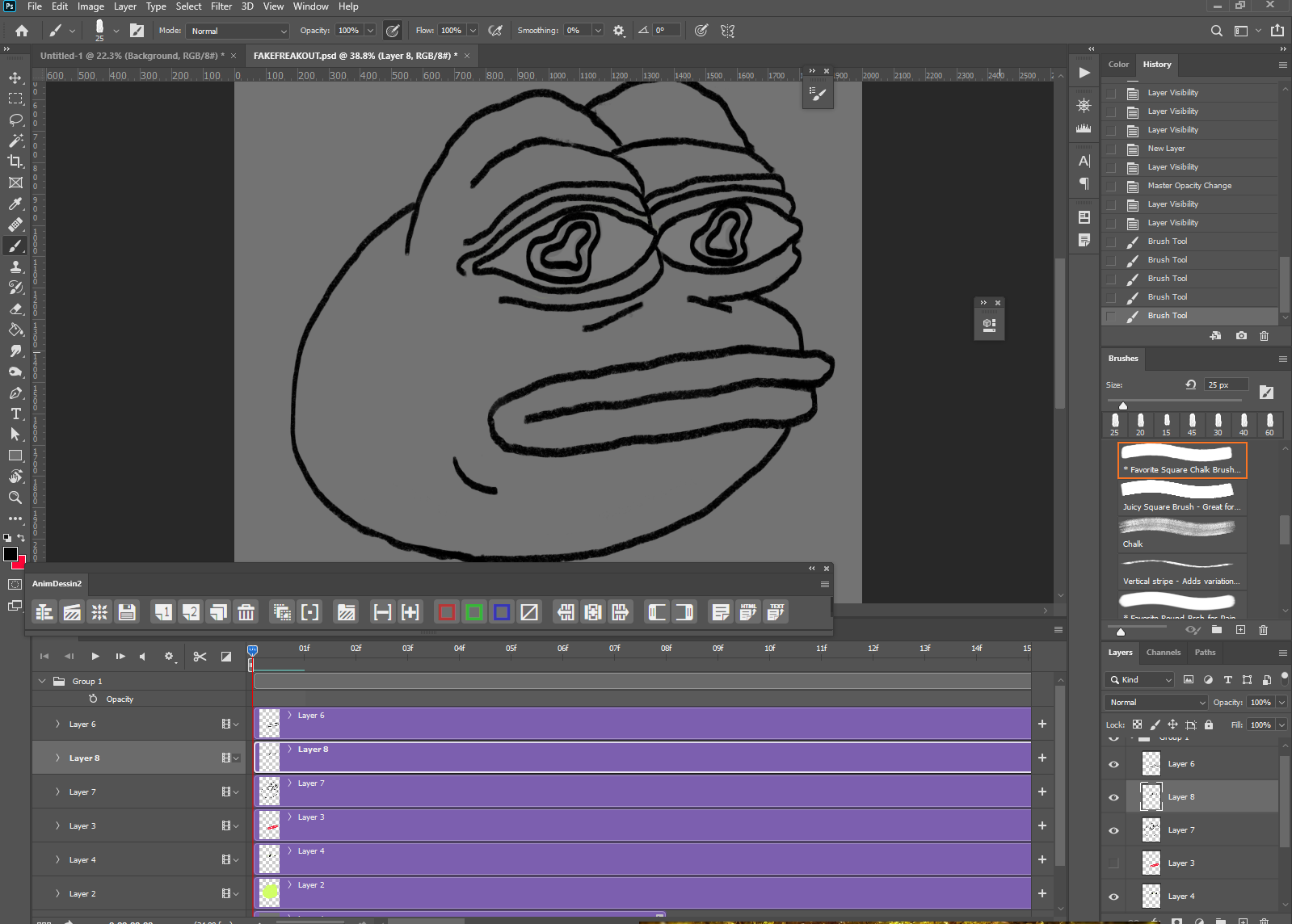
Task: Open the Smoothing percentage dropdown arrow
Action: click(598, 31)
